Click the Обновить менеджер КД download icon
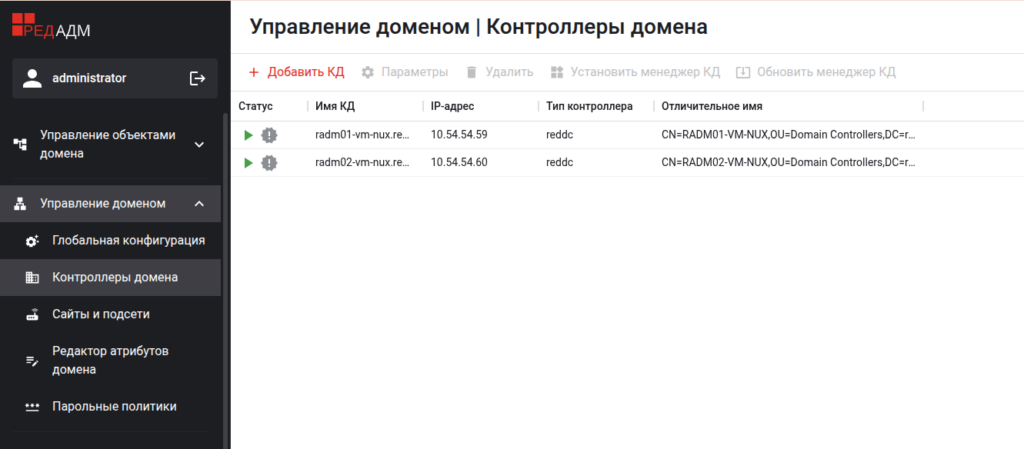Viewport: 1024px width, 449px height. pos(743,72)
